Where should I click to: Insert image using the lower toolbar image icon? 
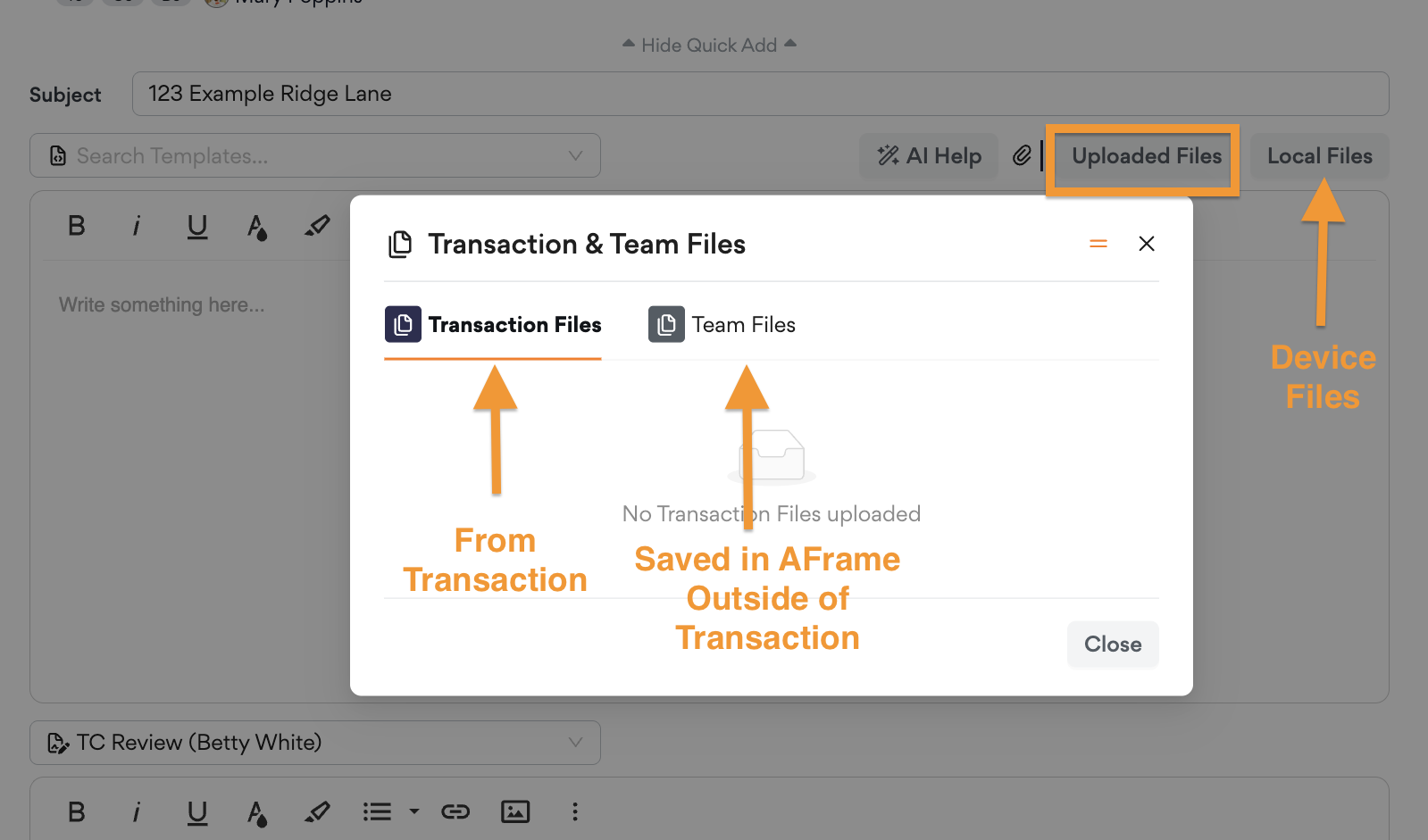(x=515, y=811)
